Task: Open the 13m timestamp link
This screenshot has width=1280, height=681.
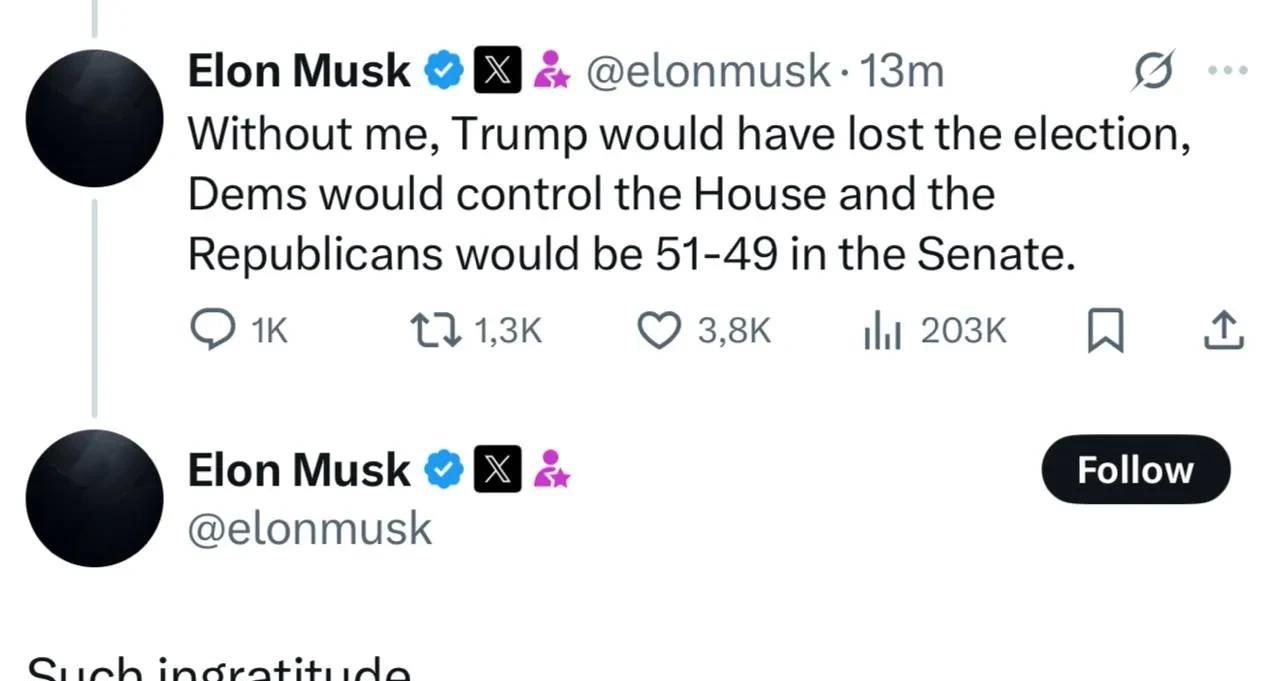Action: (901, 71)
